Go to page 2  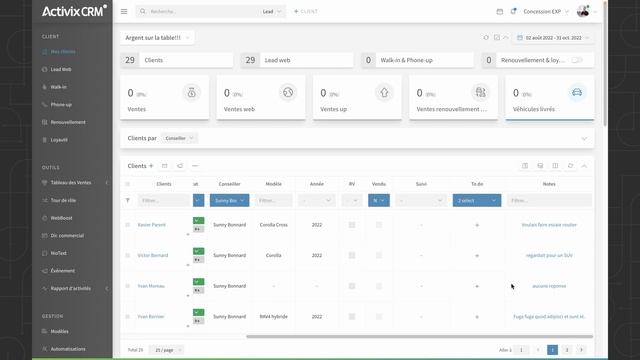point(567,350)
